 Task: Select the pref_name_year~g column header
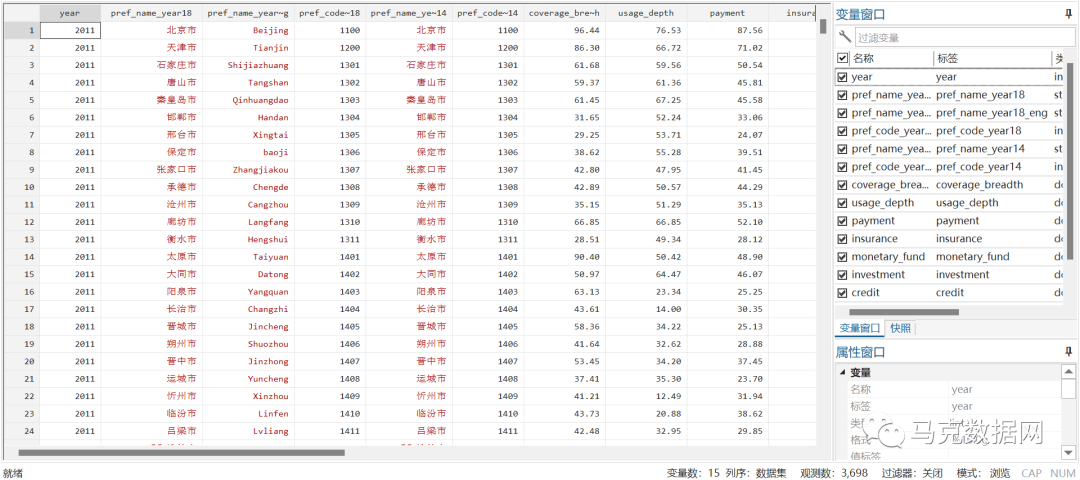coord(248,13)
